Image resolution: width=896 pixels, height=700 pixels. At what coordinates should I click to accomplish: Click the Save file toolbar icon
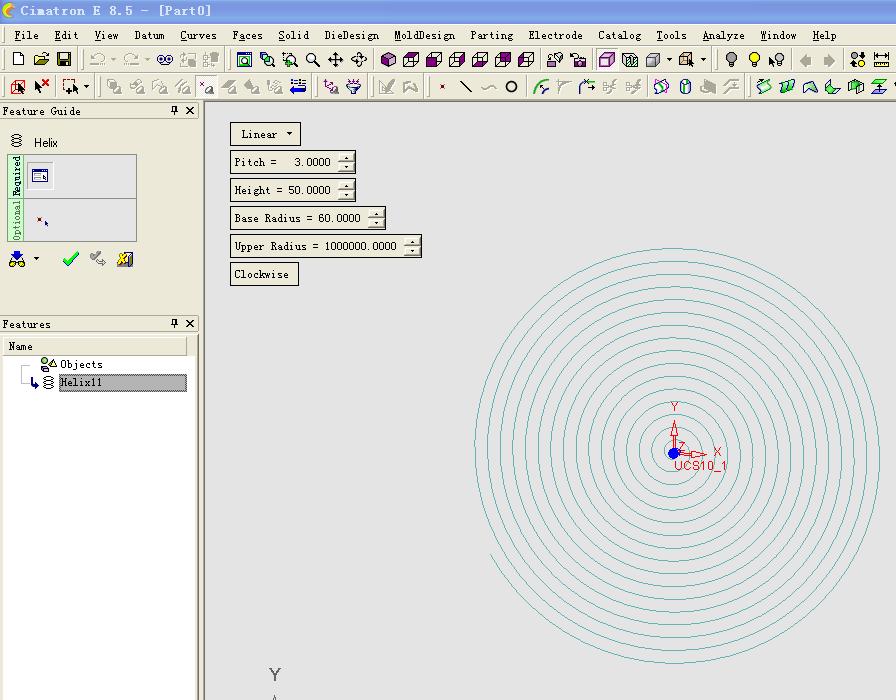(64, 60)
